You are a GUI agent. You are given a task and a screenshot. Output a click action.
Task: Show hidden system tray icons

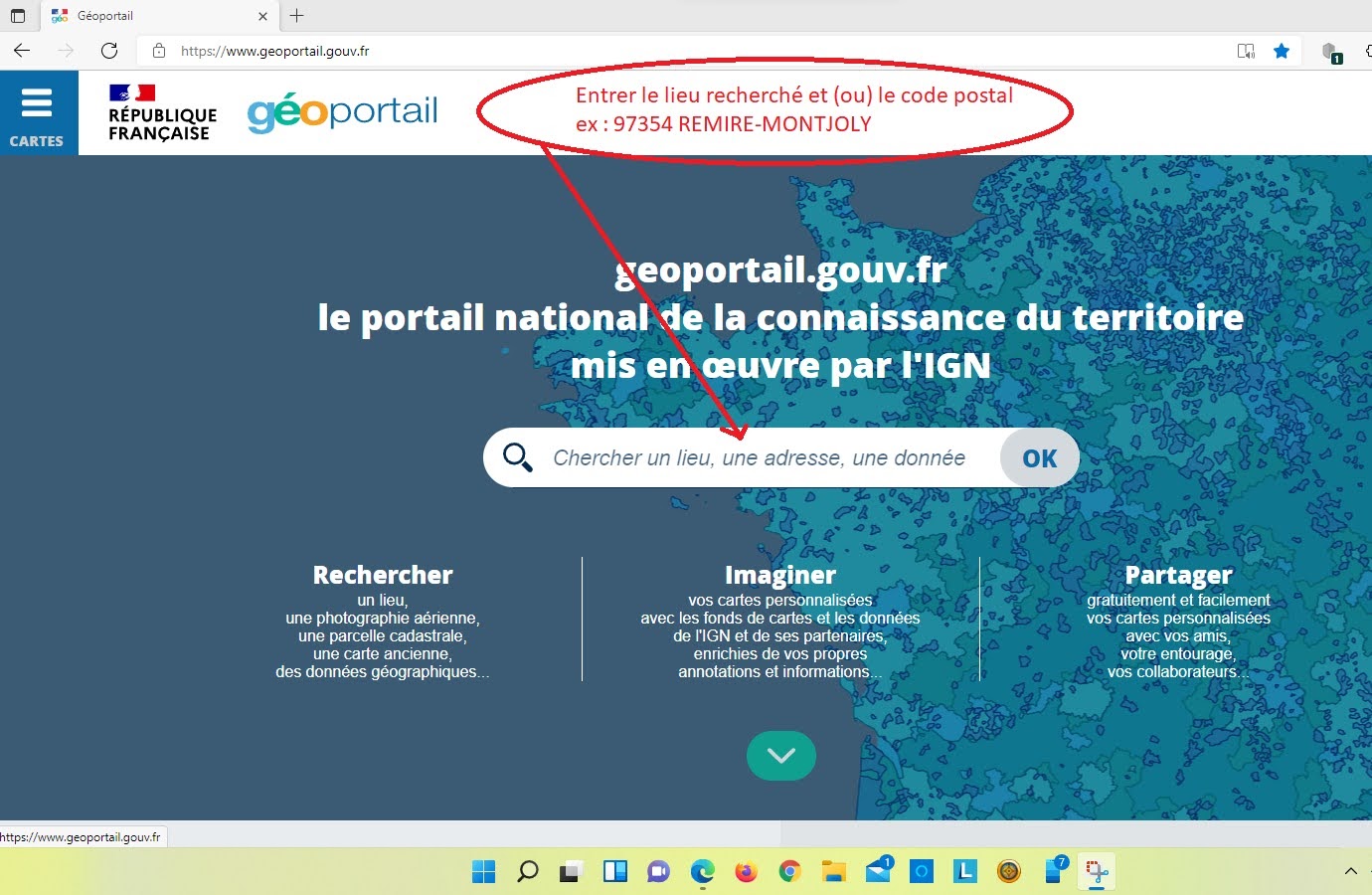pos(1350,872)
